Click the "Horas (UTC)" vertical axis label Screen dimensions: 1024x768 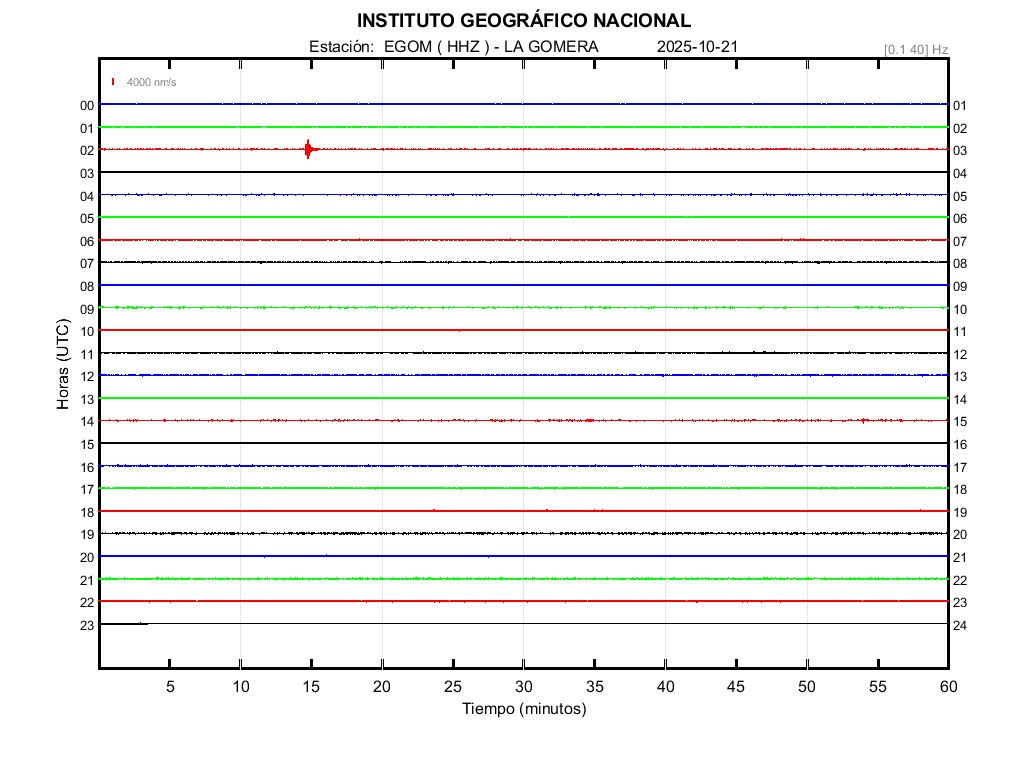(63, 364)
